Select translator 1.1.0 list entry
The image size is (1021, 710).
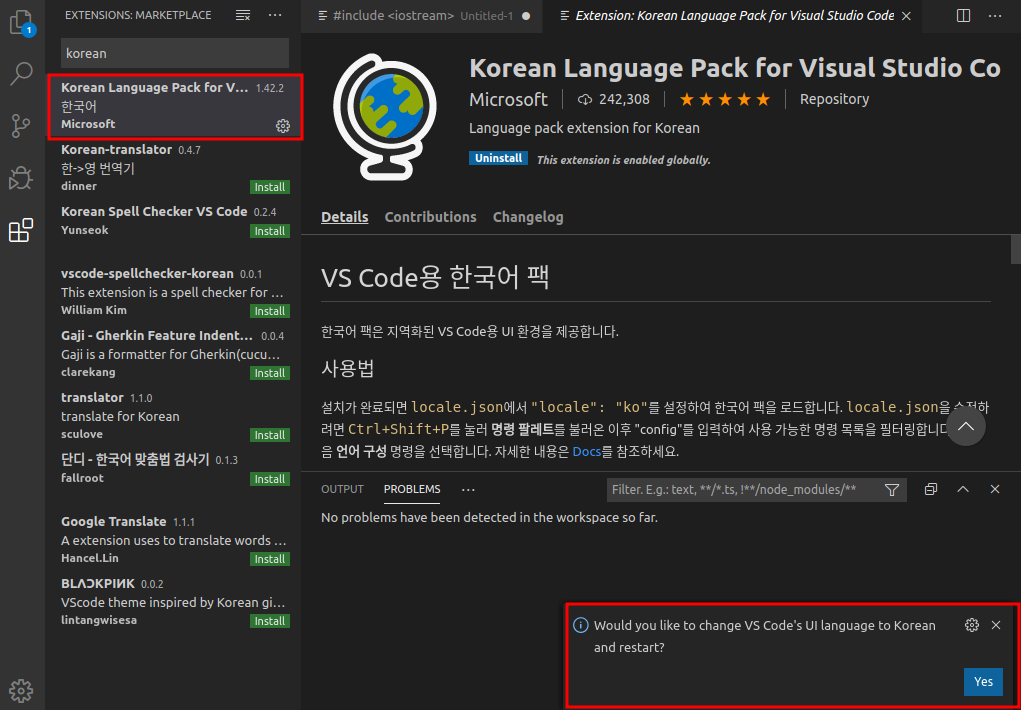[x=173, y=416]
